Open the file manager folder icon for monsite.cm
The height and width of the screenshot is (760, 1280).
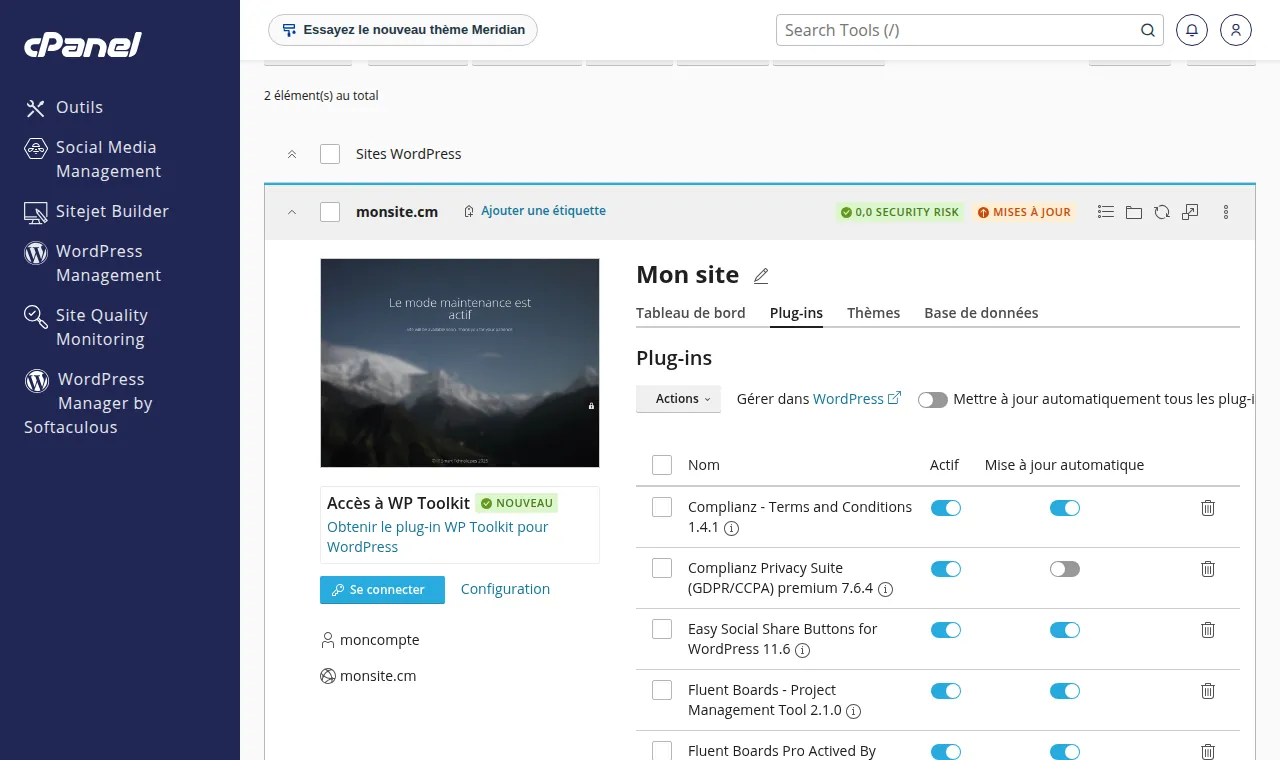(x=1133, y=212)
